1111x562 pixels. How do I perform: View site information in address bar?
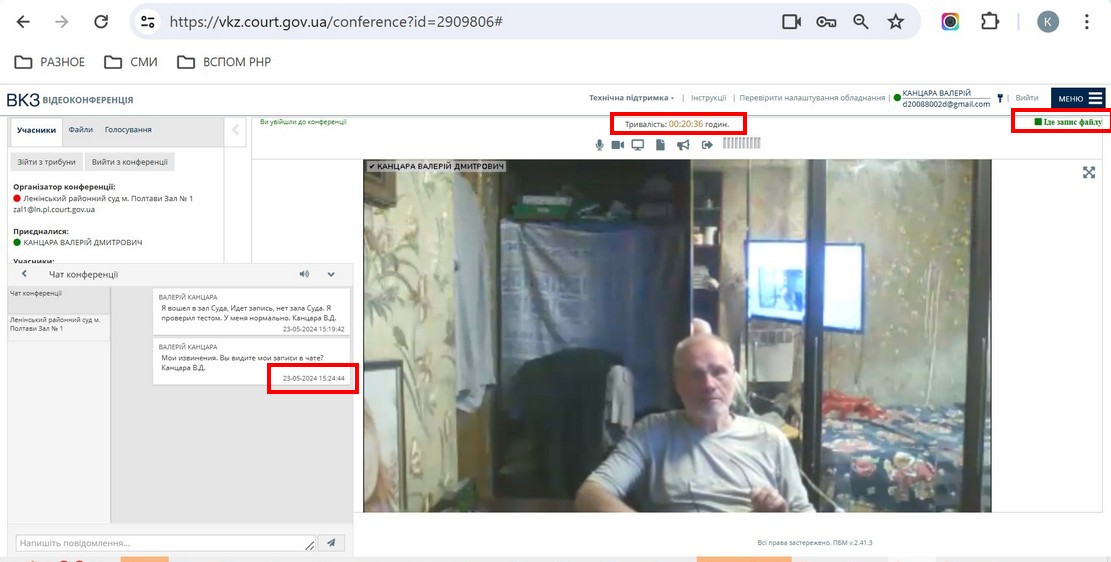[147, 21]
